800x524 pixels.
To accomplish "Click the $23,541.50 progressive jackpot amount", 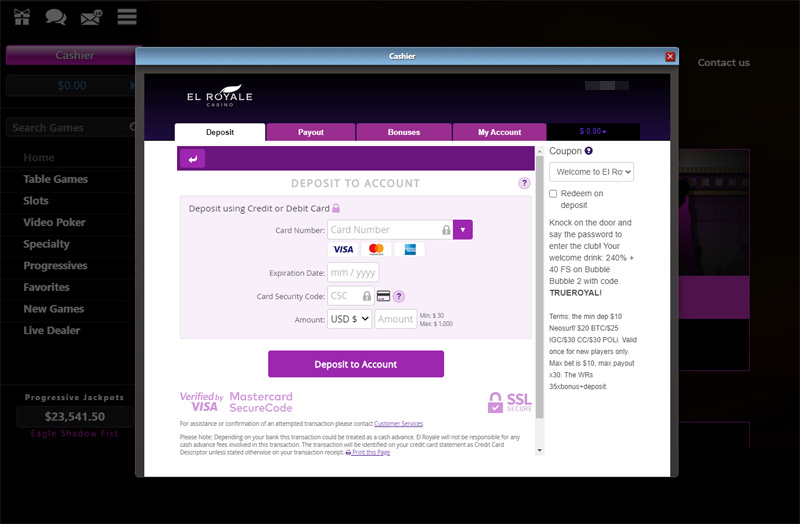I will (x=74, y=416).
